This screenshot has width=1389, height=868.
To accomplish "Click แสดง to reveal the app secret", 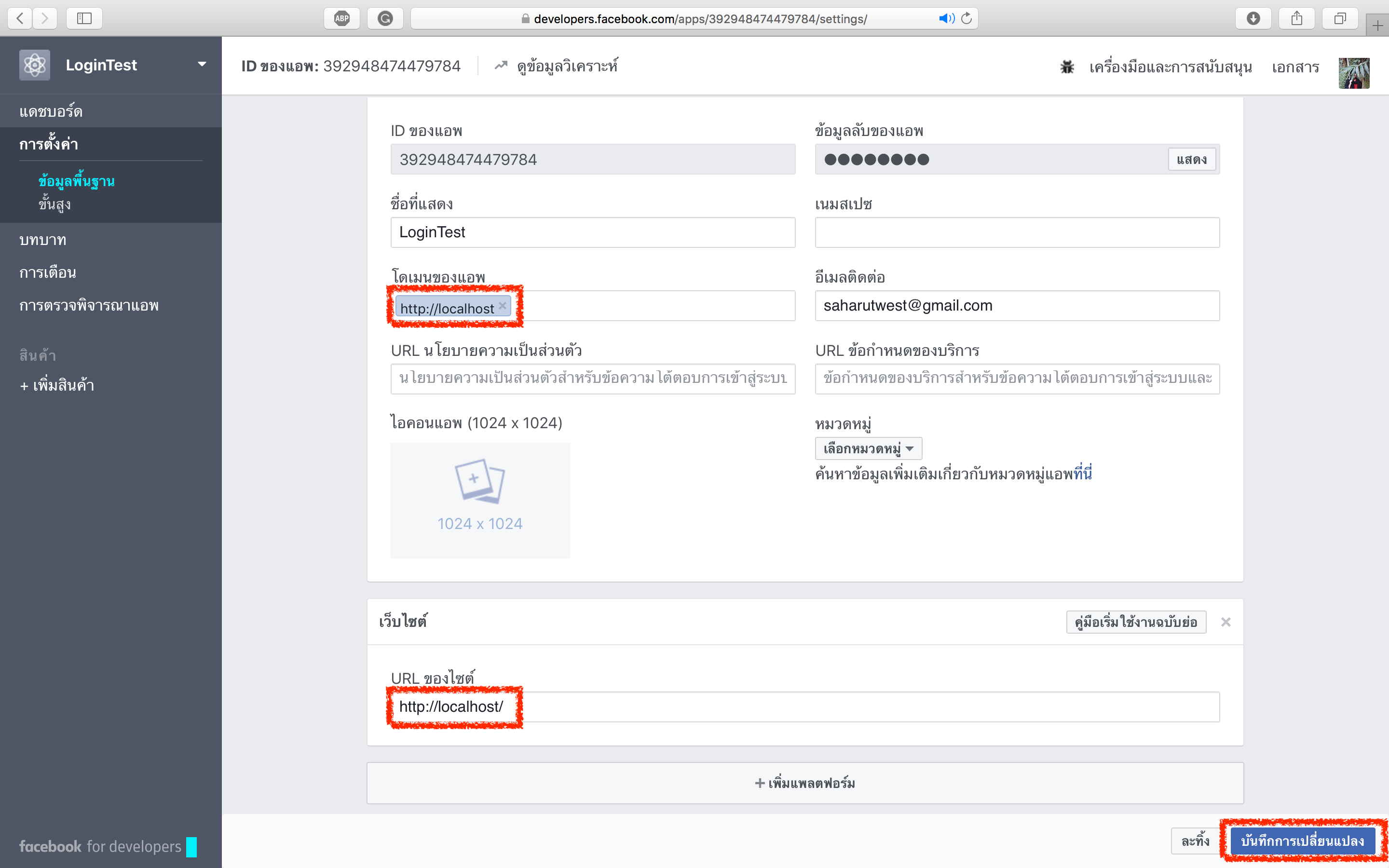I will point(1192,159).
